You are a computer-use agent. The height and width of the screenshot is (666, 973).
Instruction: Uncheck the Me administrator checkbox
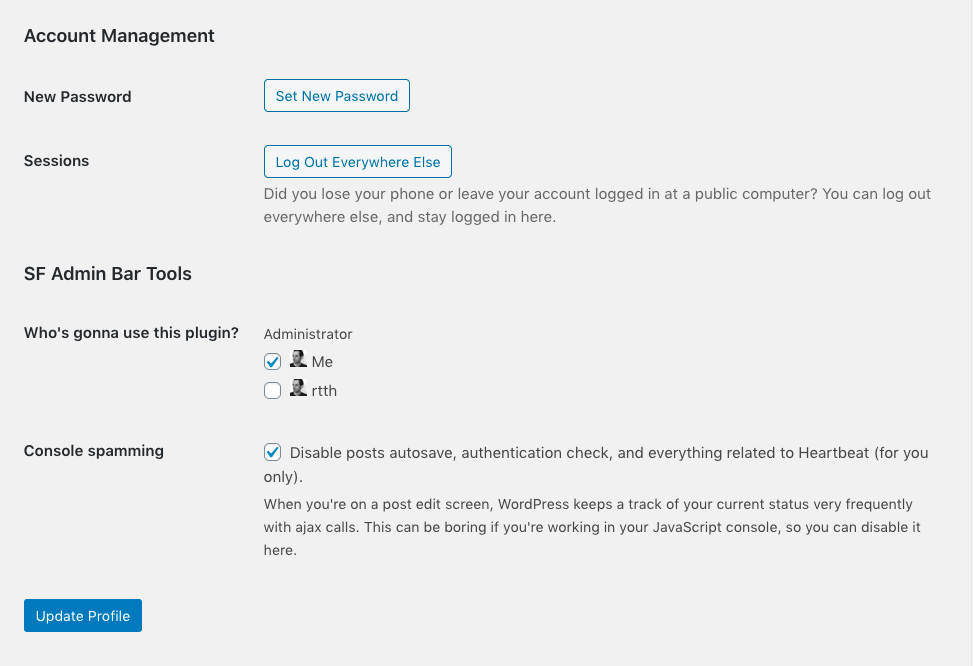272,362
